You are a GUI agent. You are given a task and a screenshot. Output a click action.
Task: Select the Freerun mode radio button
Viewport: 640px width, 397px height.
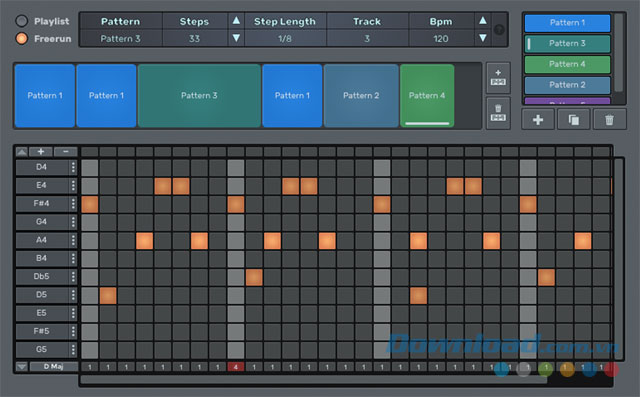[x=22, y=38]
